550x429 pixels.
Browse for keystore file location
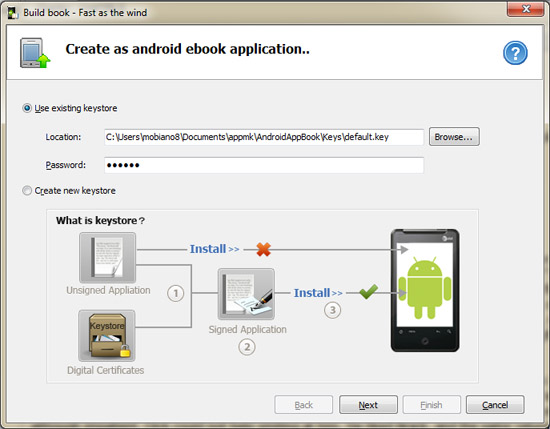pos(454,136)
